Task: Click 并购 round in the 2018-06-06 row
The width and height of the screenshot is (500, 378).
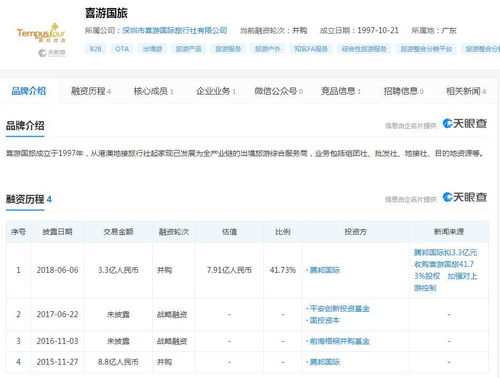Action: point(165,270)
